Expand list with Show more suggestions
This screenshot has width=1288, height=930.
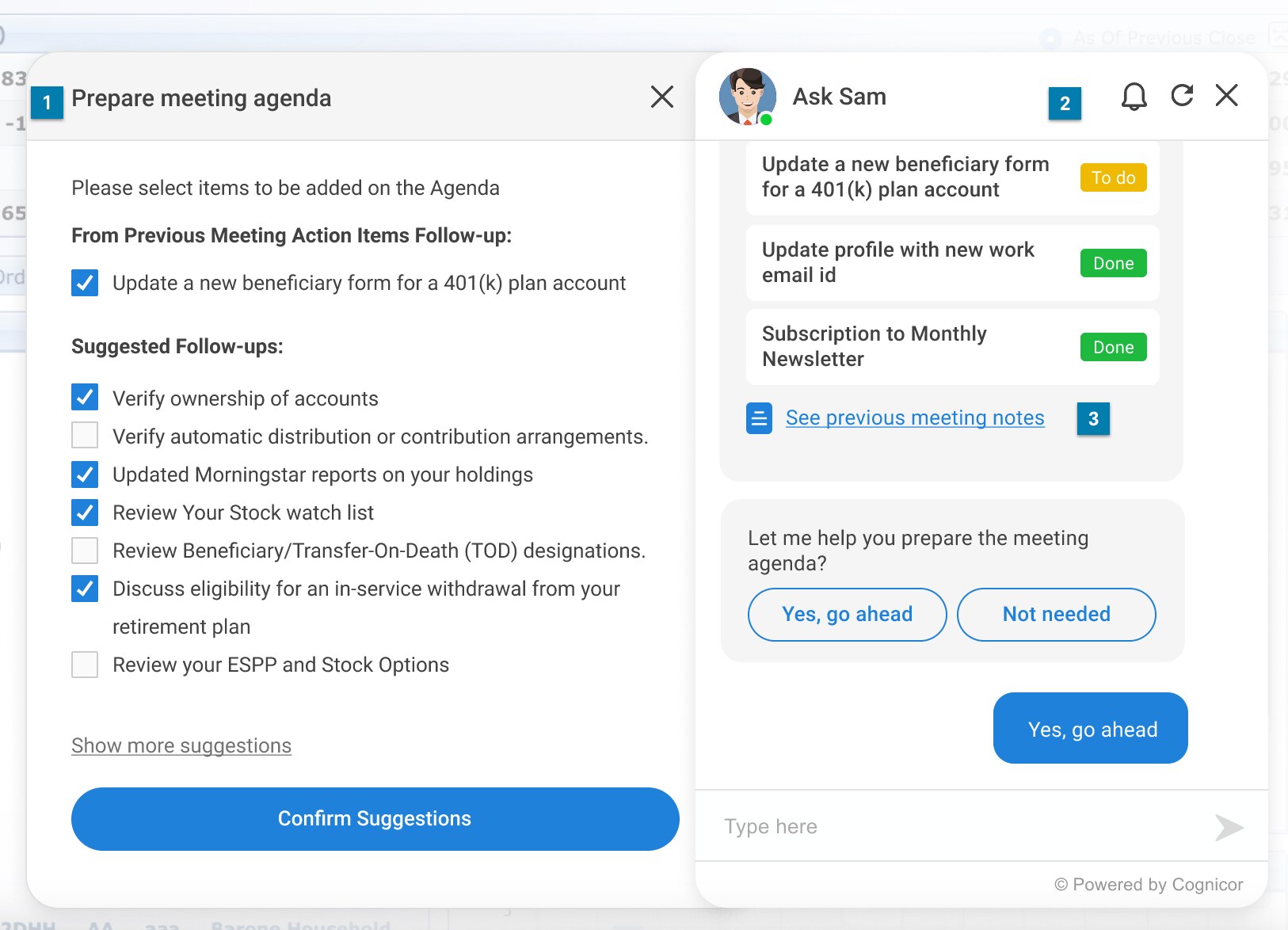click(181, 745)
